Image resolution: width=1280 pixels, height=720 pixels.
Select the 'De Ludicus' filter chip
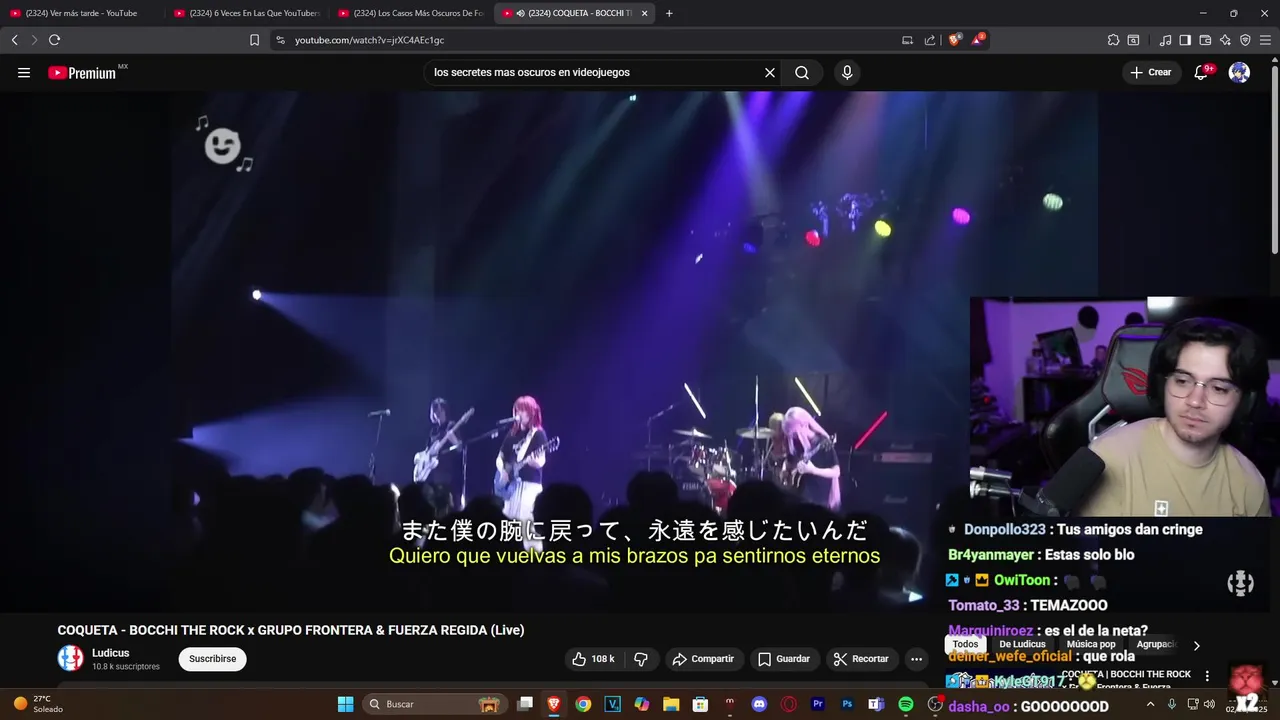(1022, 645)
